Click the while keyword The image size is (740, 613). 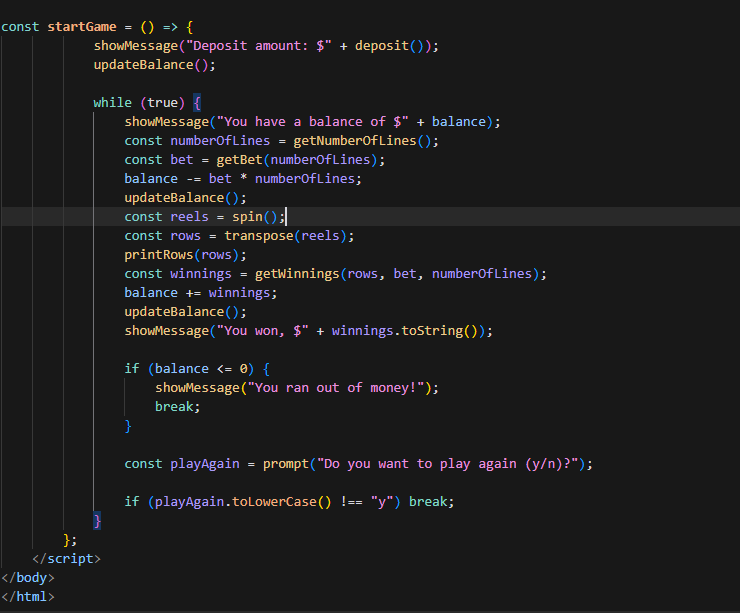(x=112, y=103)
